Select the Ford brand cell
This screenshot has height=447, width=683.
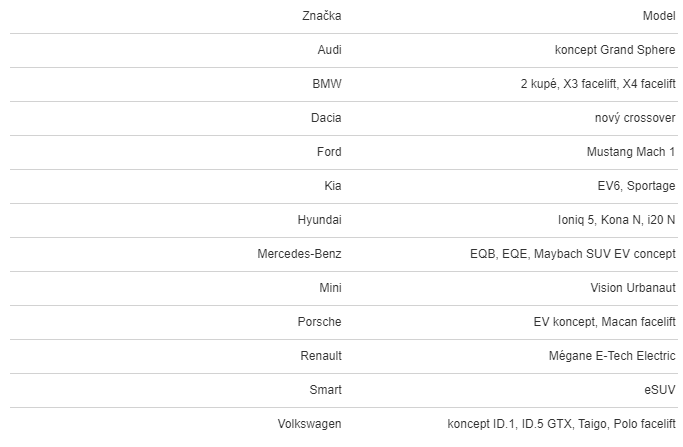pyautogui.click(x=329, y=152)
